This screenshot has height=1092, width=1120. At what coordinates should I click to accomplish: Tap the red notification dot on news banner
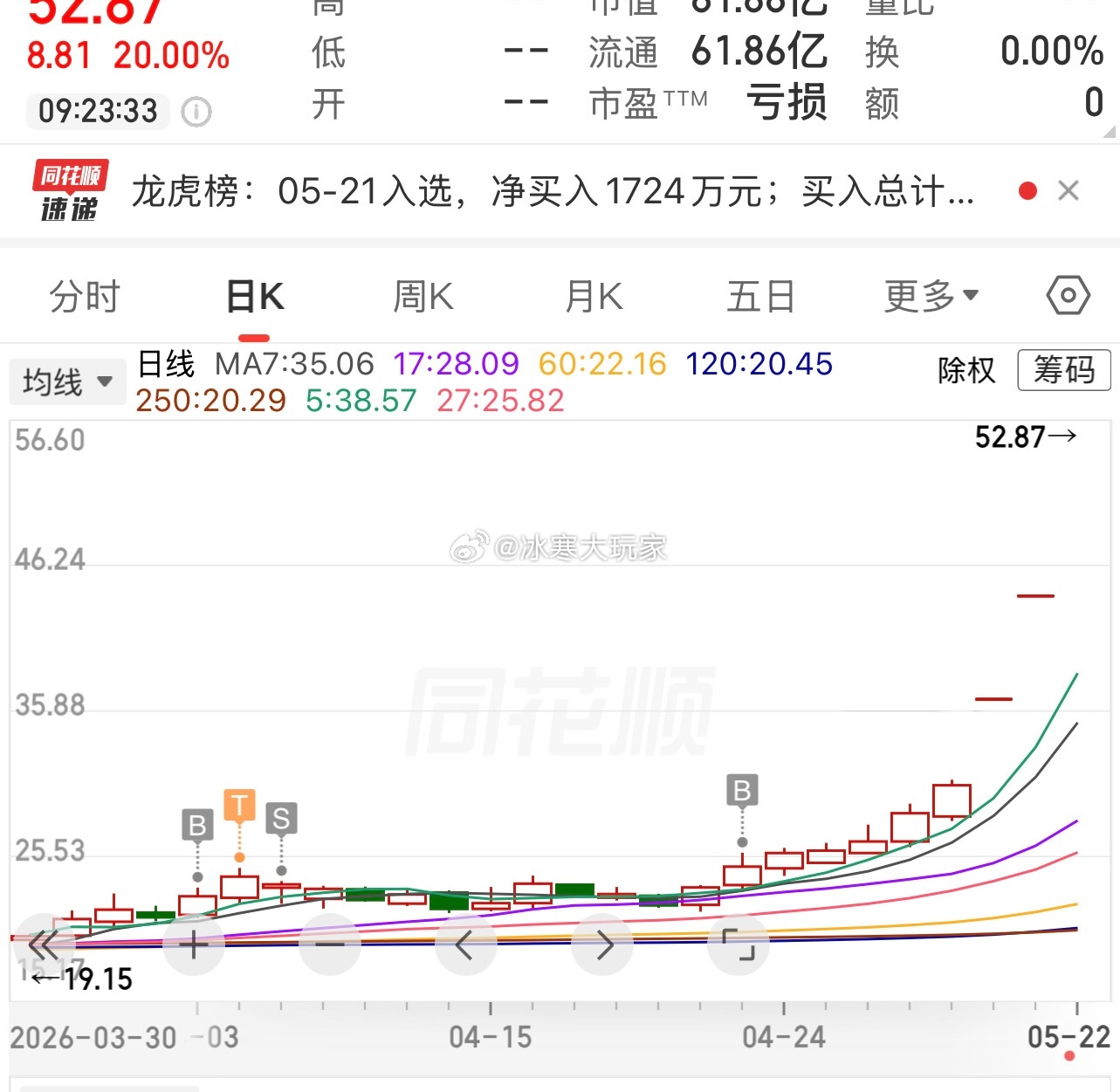click(1028, 190)
